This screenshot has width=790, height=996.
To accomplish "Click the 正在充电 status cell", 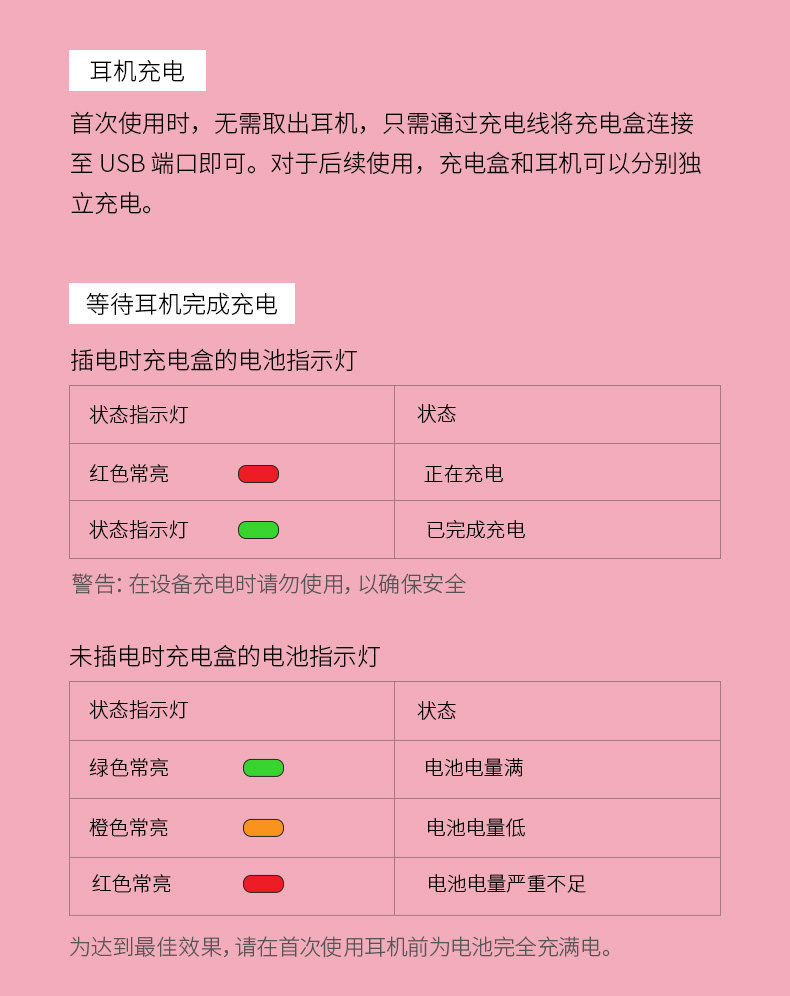I will 463,474.
